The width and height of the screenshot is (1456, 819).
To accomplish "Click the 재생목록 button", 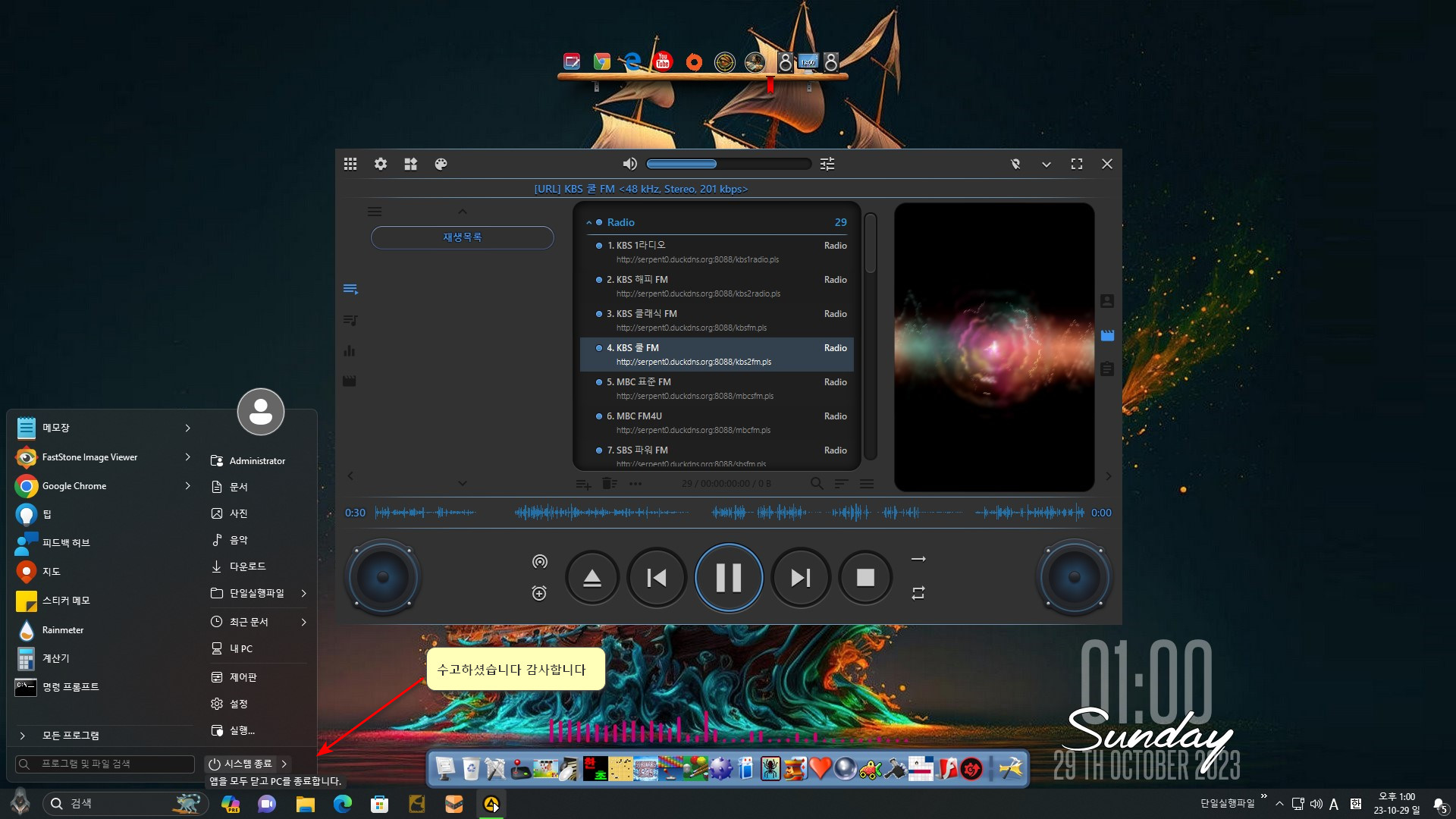I will 463,237.
